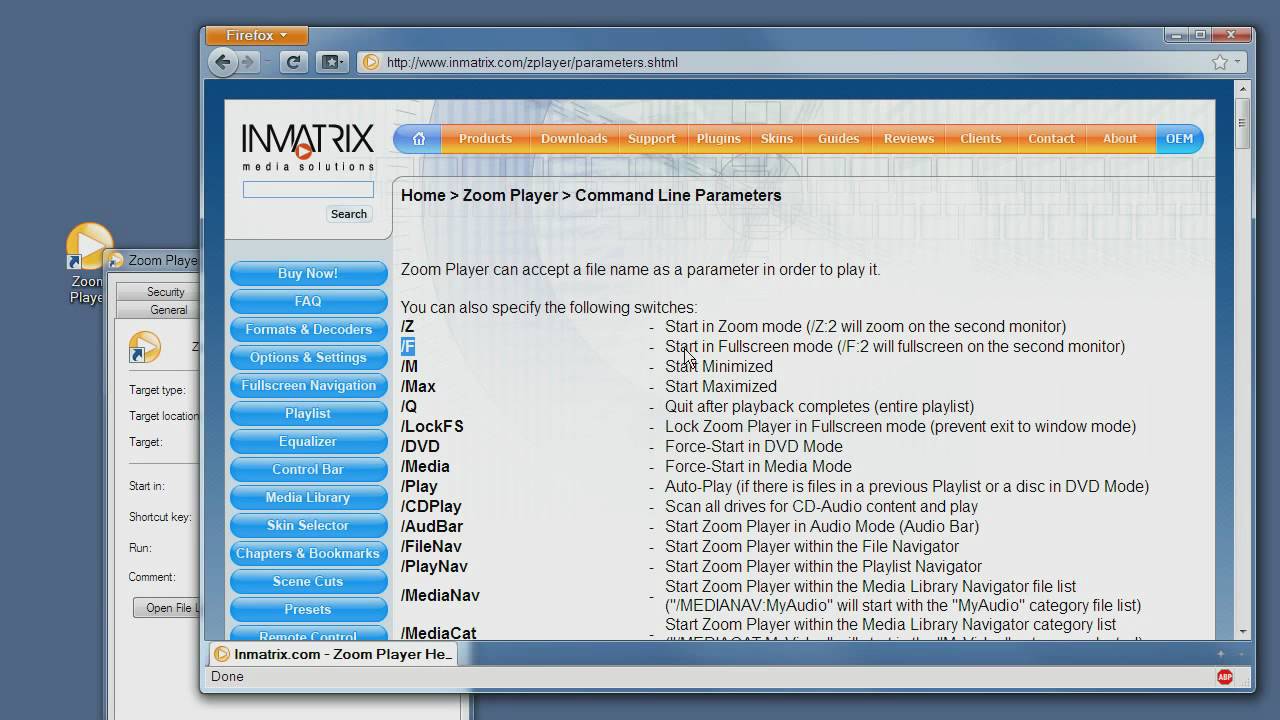
Task: Open the Downloads navigation item
Action: click(574, 139)
